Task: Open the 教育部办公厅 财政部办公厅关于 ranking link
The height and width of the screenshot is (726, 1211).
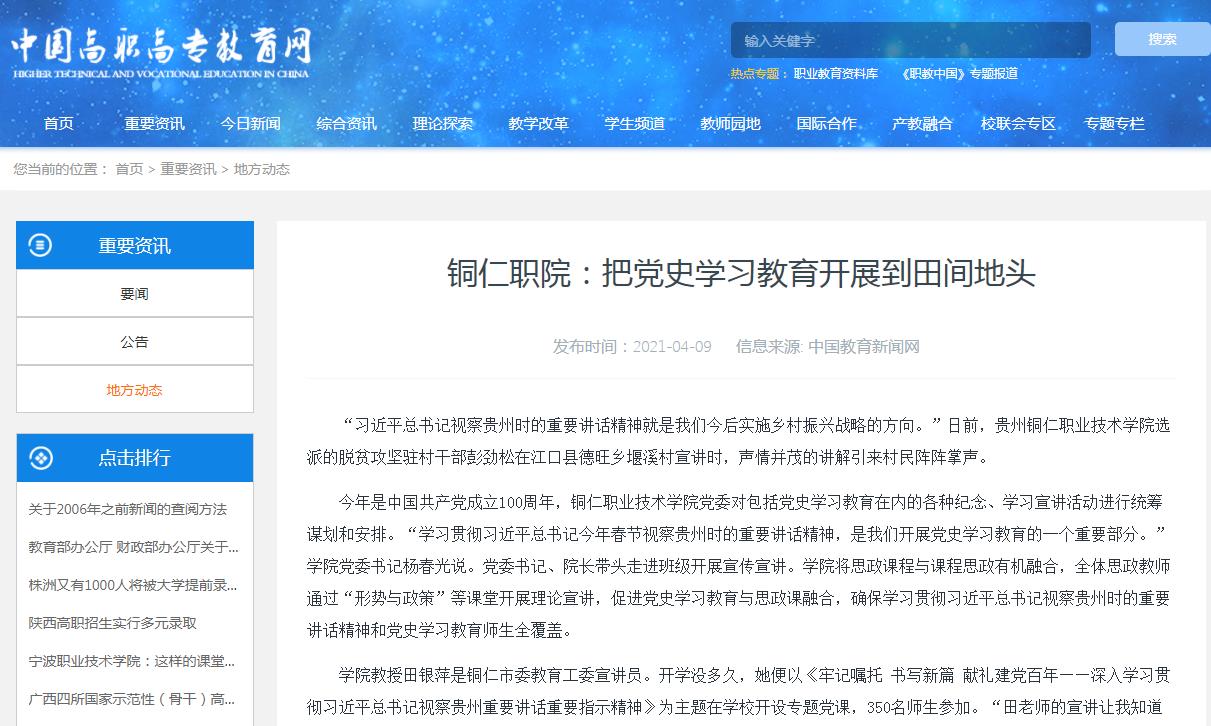Action: 133,546
